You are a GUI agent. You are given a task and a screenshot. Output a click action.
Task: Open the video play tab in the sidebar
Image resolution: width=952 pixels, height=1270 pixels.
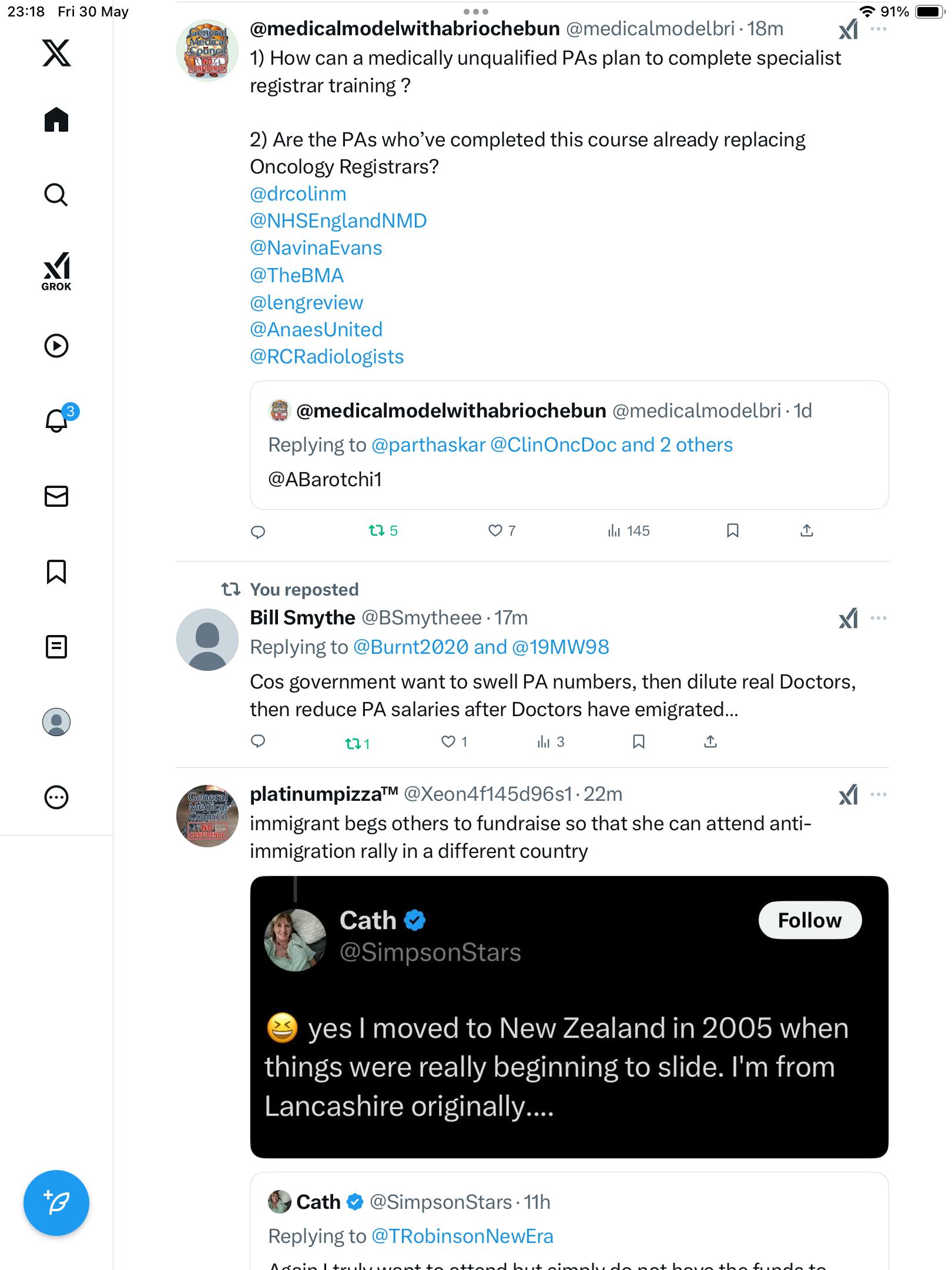tap(56, 346)
